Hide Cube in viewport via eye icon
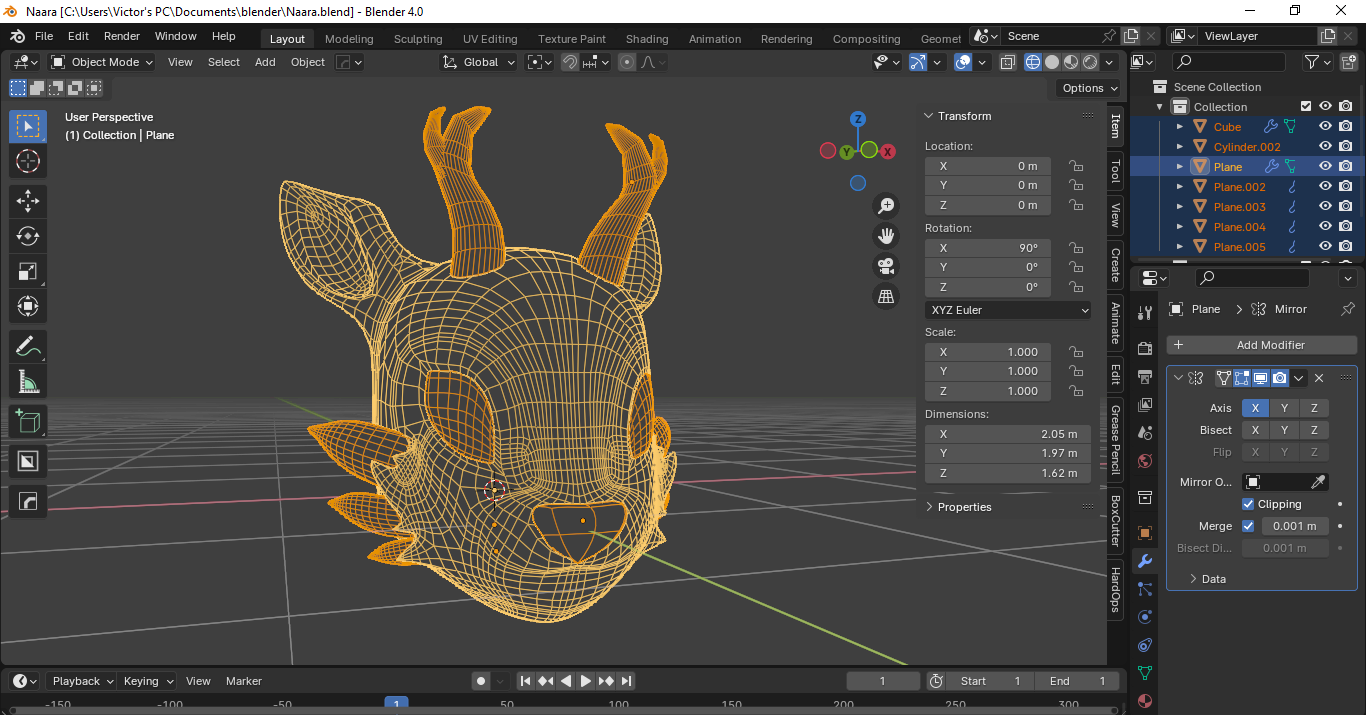This screenshot has height=715, width=1366. [1325, 127]
